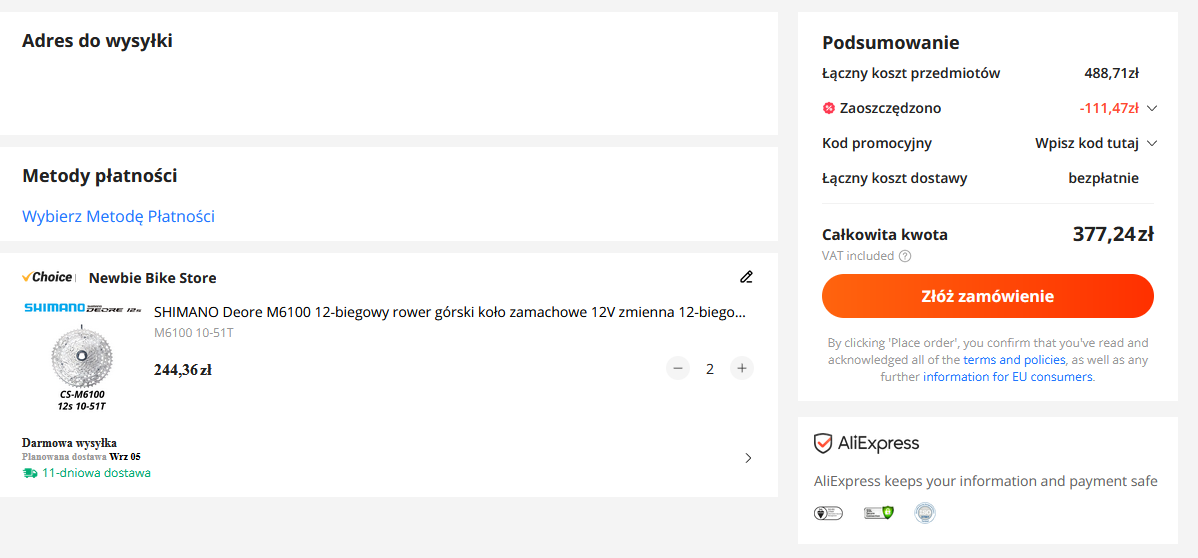Open delivery options with the right chevron

tap(748, 458)
